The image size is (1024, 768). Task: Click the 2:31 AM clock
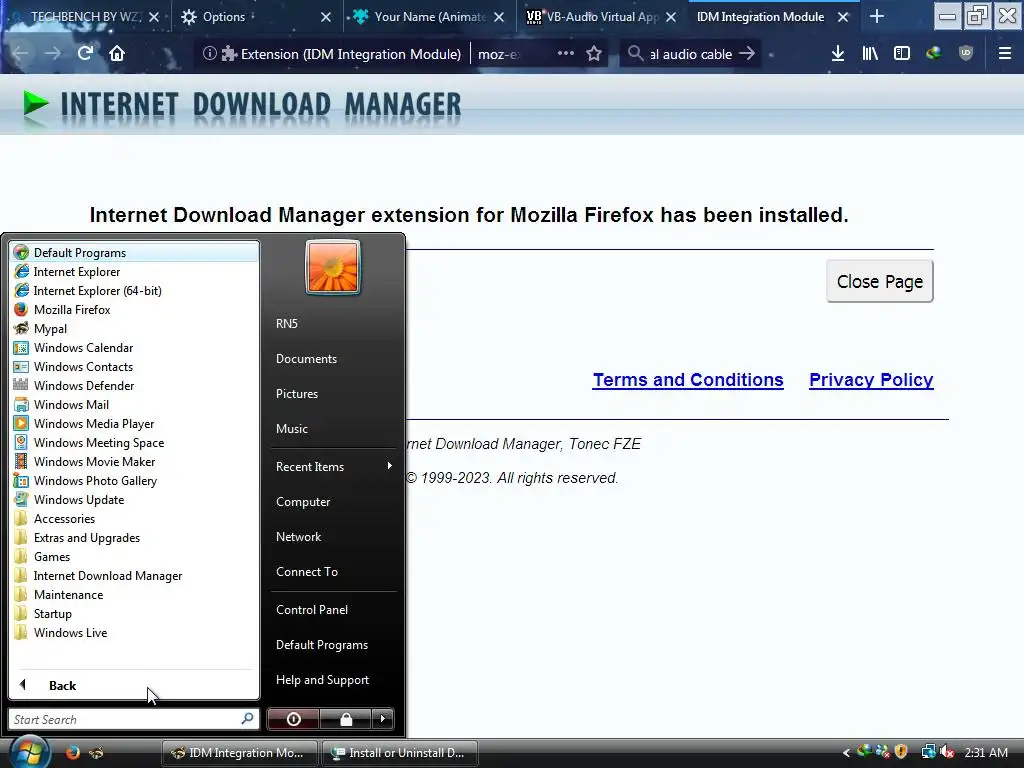click(x=986, y=752)
